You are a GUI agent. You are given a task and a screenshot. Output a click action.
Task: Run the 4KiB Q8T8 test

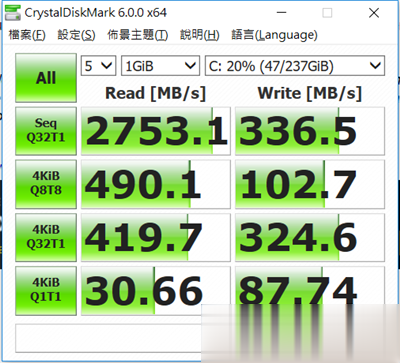click(x=46, y=184)
